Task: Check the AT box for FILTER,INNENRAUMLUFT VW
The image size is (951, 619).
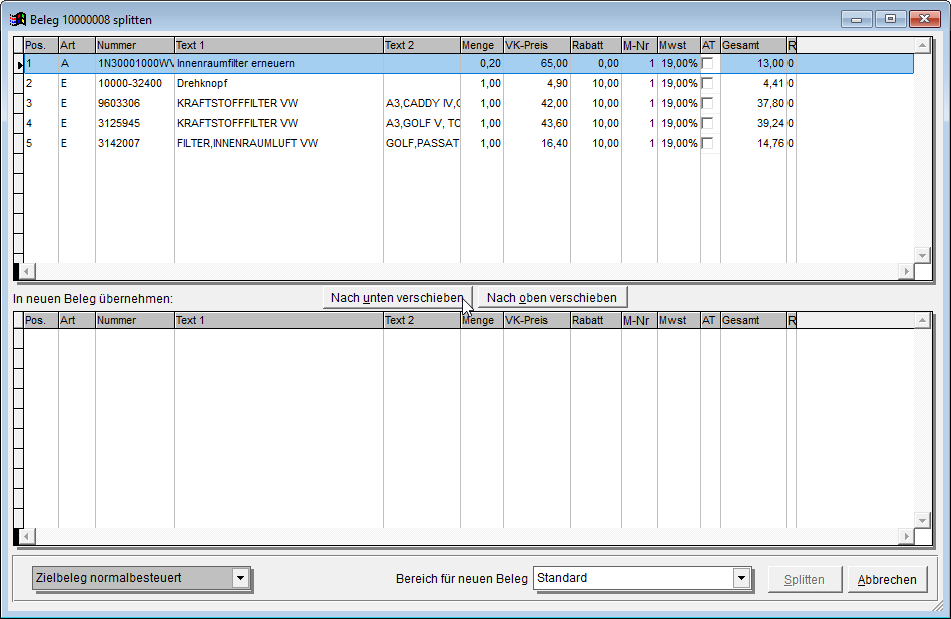Action: coord(708,143)
